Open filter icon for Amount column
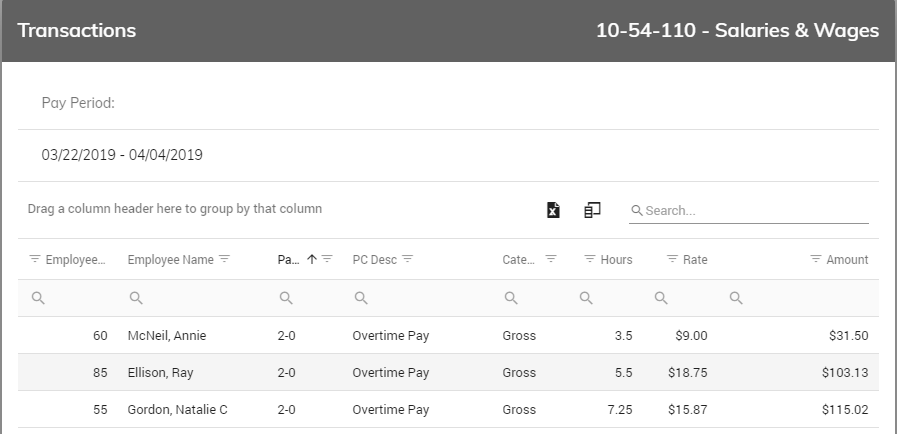Viewport: 897px width, 434px height. click(816, 259)
